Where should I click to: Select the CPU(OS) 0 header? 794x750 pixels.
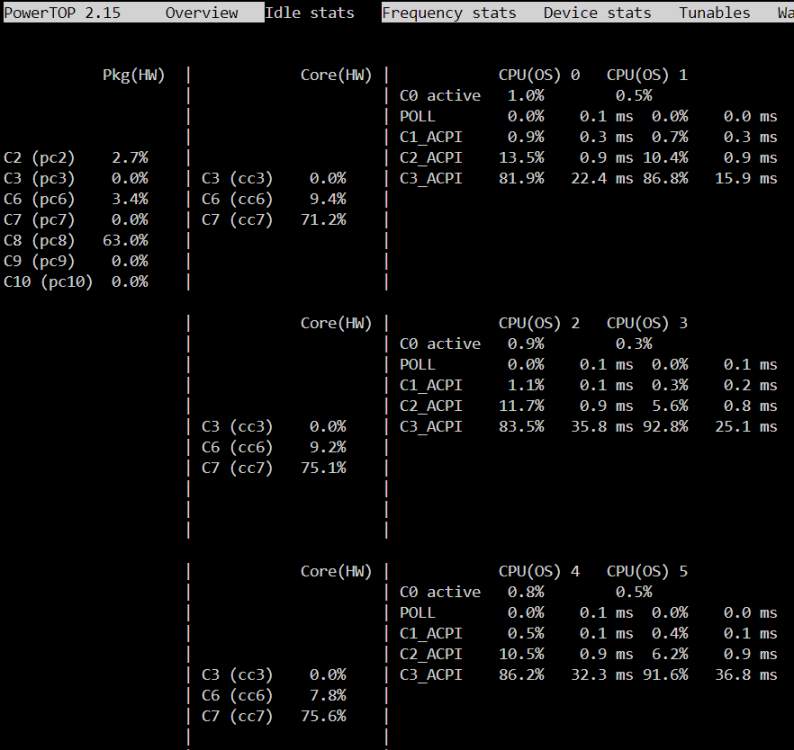539,75
